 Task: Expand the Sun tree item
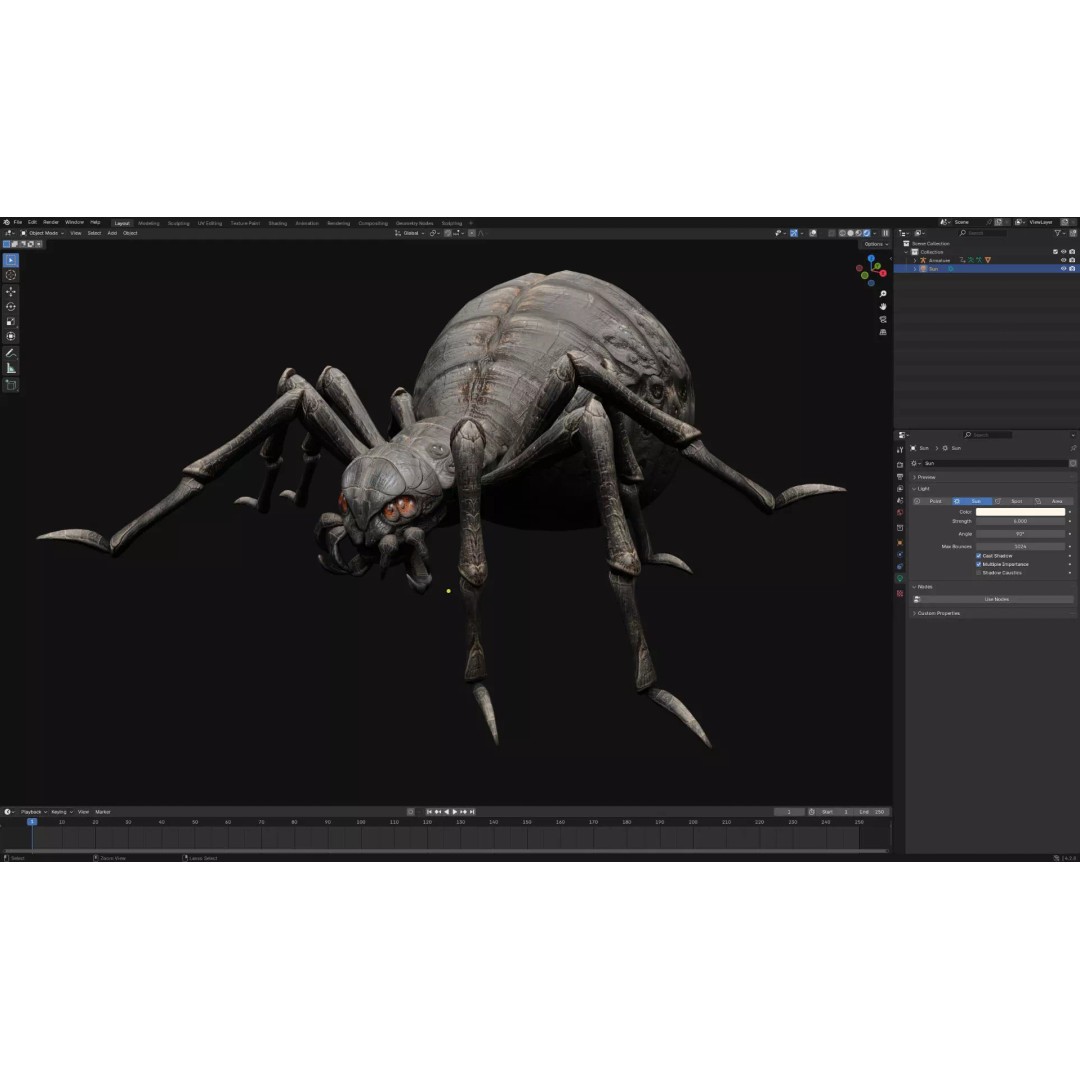click(x=915, y=269)
